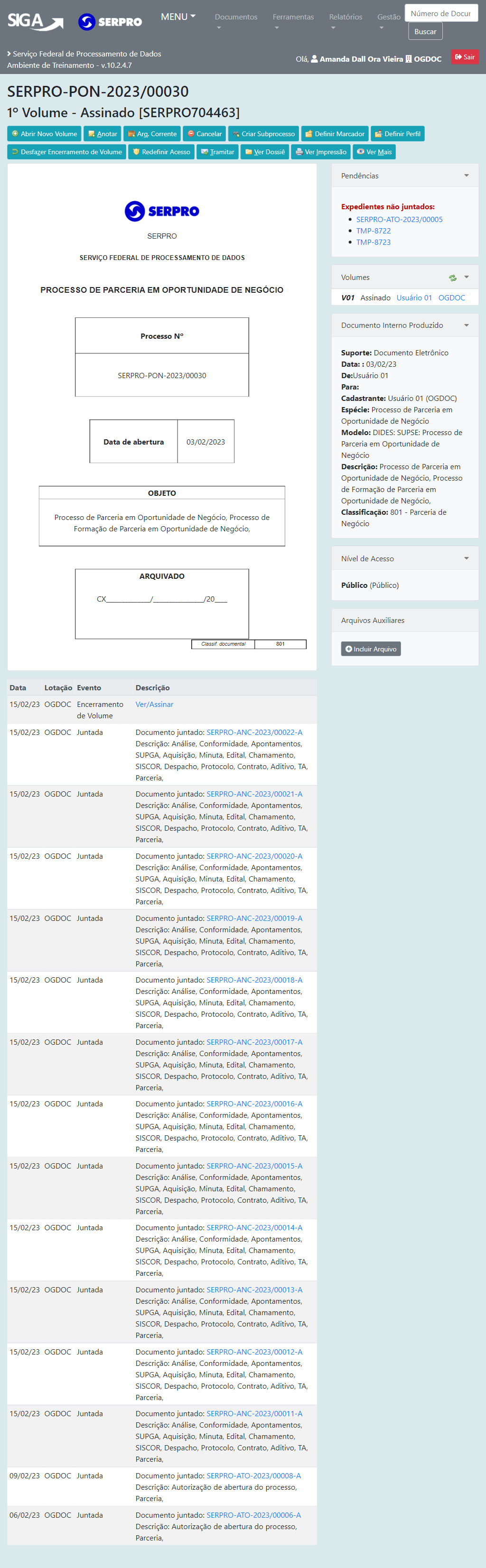The height and width of the screenshot is (1568, 486).
Task: Open pending document TMP-8723
Action: tap(374, 242)
